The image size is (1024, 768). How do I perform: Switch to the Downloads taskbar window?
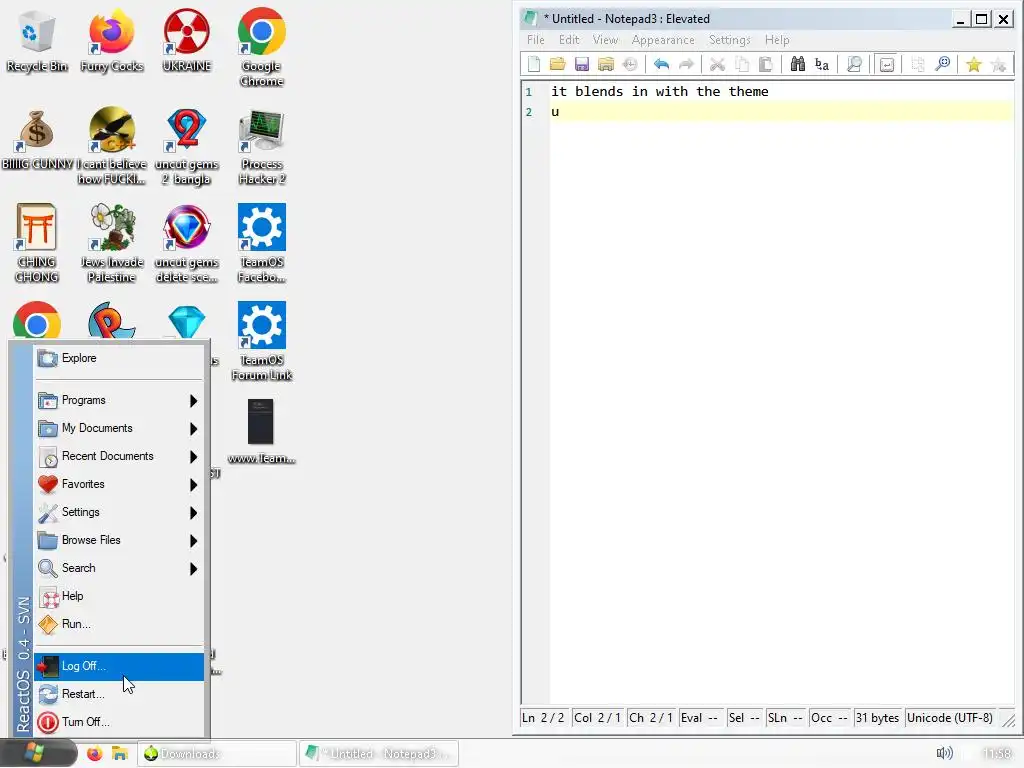[x=216, y=754]
